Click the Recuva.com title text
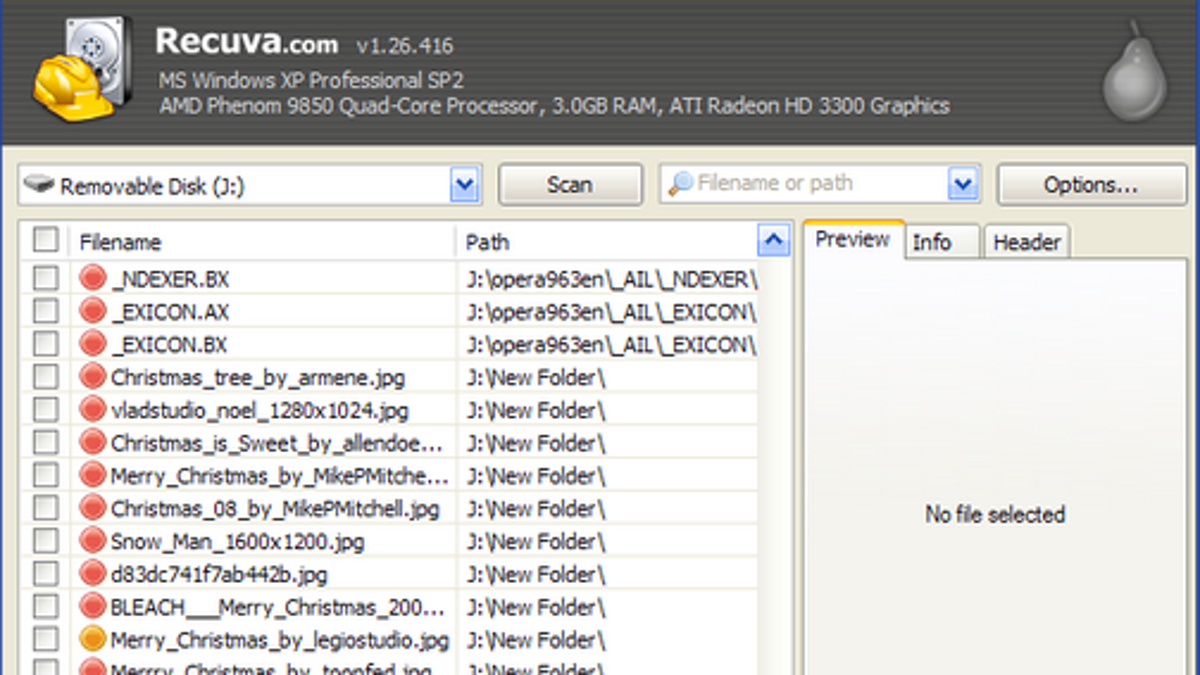 (x=247, y=42)
